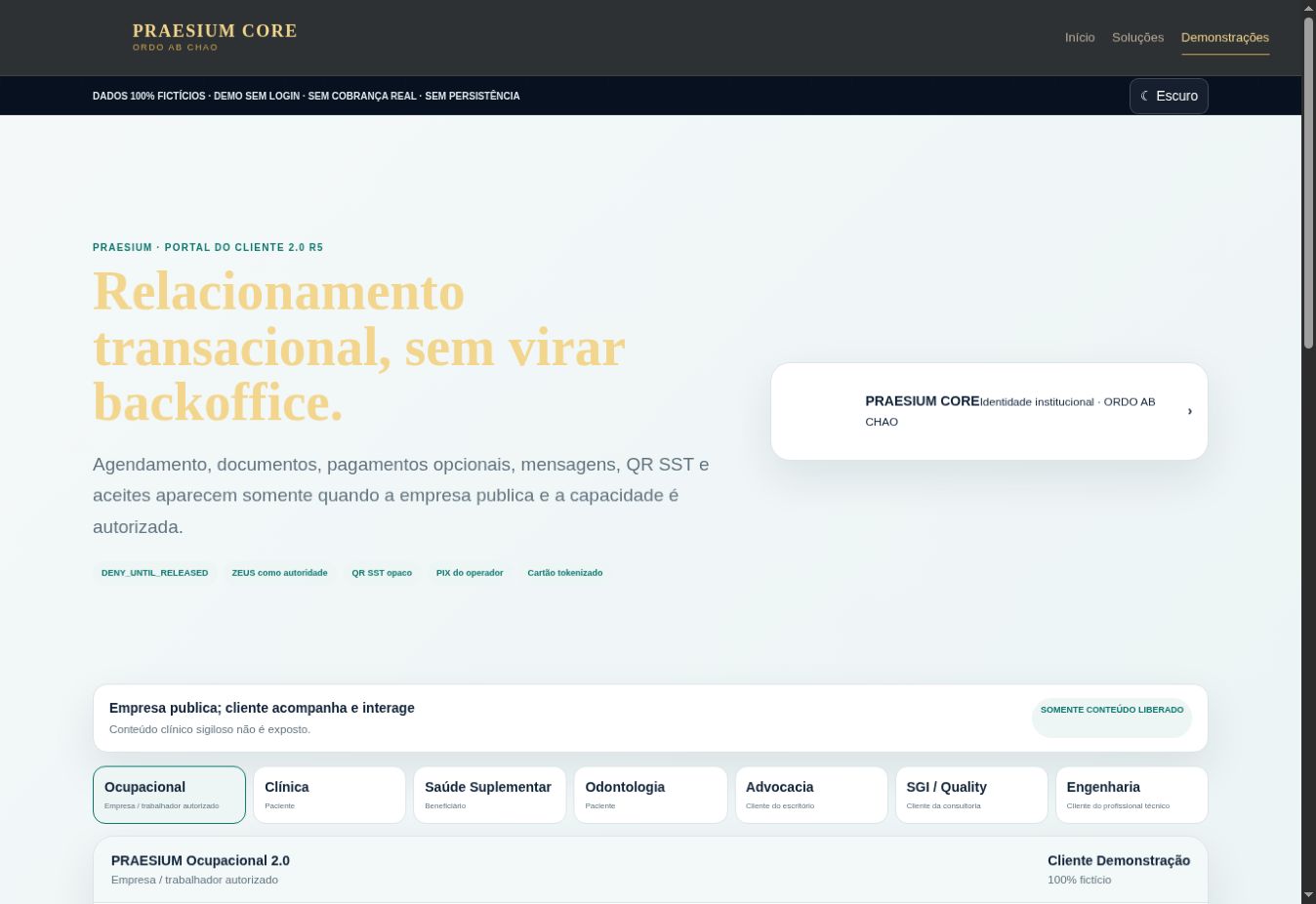Click the page scrollbar down arrow
1316x904 pixels.
pyautogui.click(x=1308, y=895)
